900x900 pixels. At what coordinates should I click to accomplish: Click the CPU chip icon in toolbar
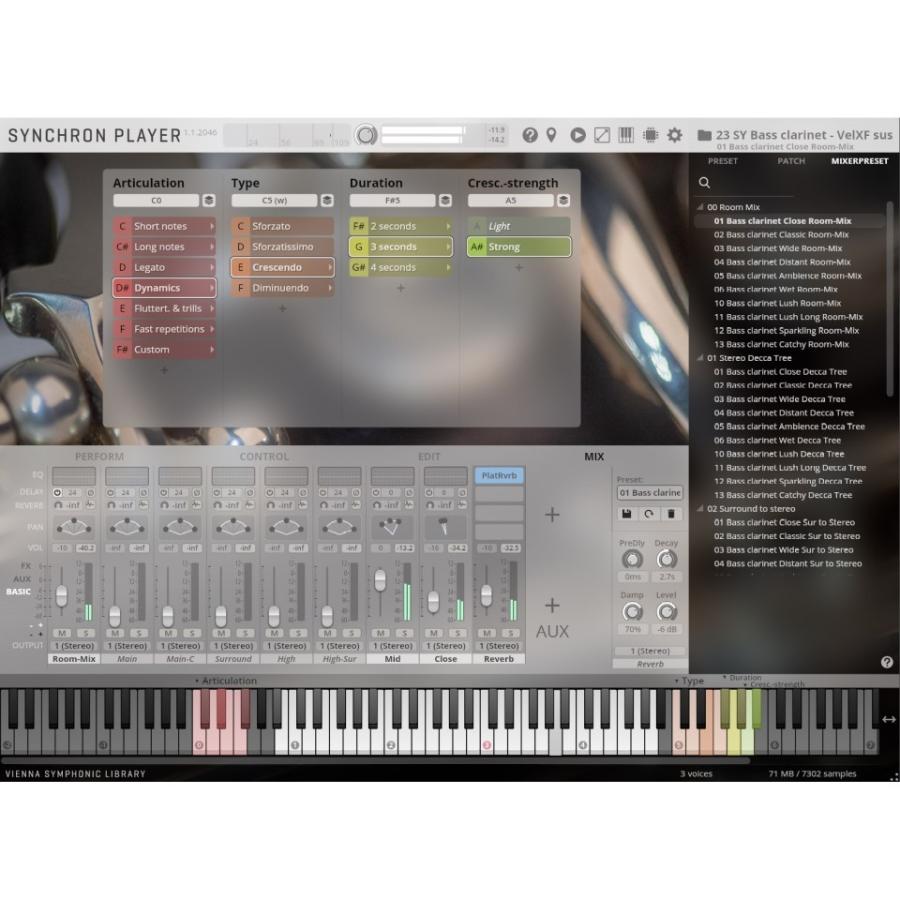651,135
